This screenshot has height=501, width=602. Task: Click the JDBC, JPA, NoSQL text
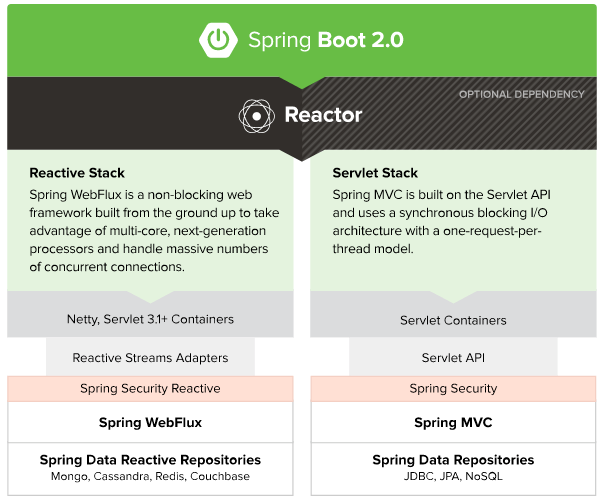[453, 477]
